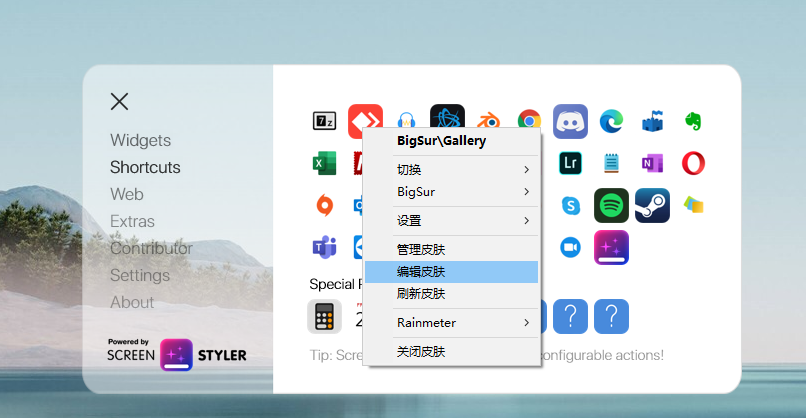806x418 pixels.
Task: Expand the 切换 submenu
Action: pos(452,169)
